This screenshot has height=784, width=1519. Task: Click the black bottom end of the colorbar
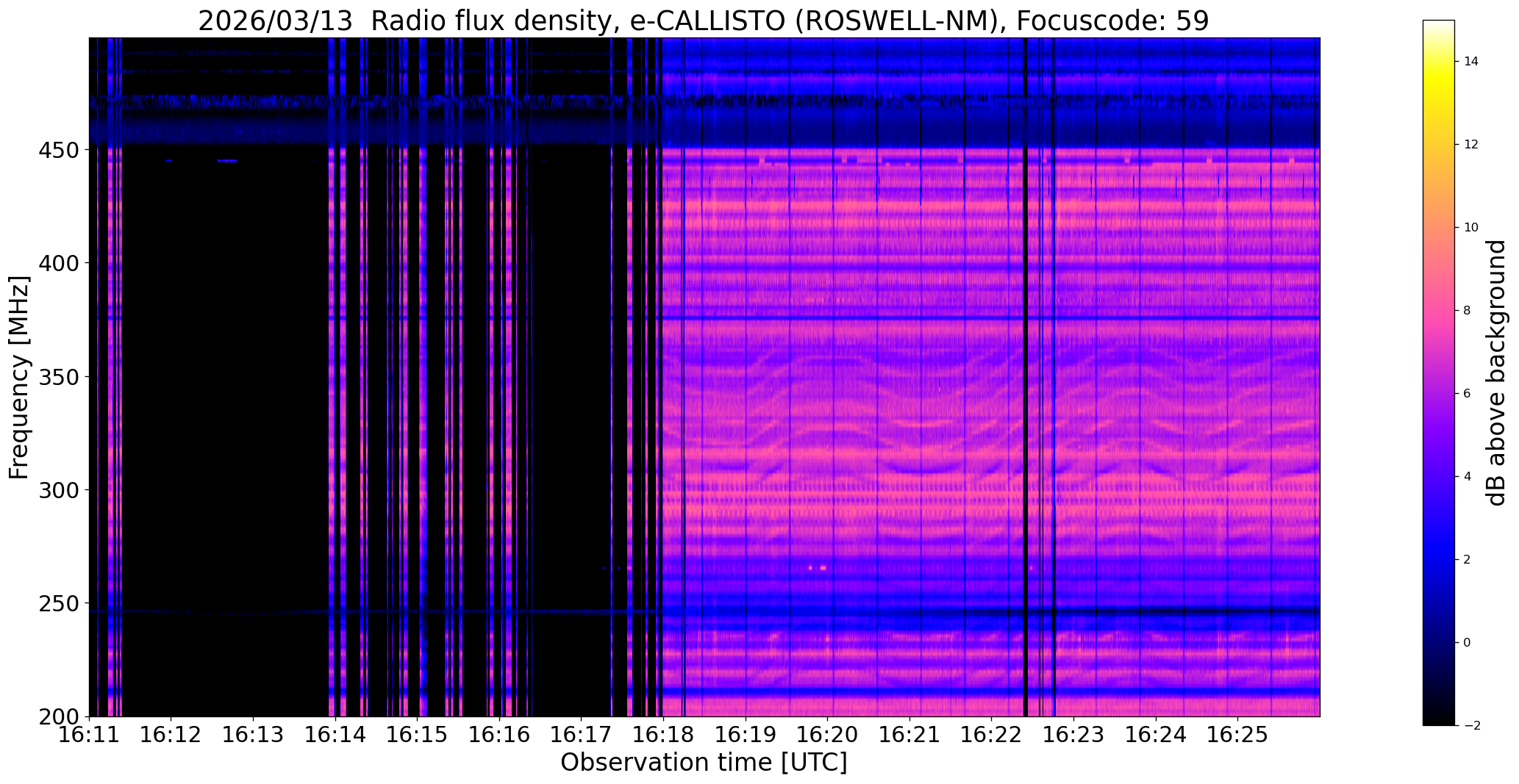[1439, 719]
